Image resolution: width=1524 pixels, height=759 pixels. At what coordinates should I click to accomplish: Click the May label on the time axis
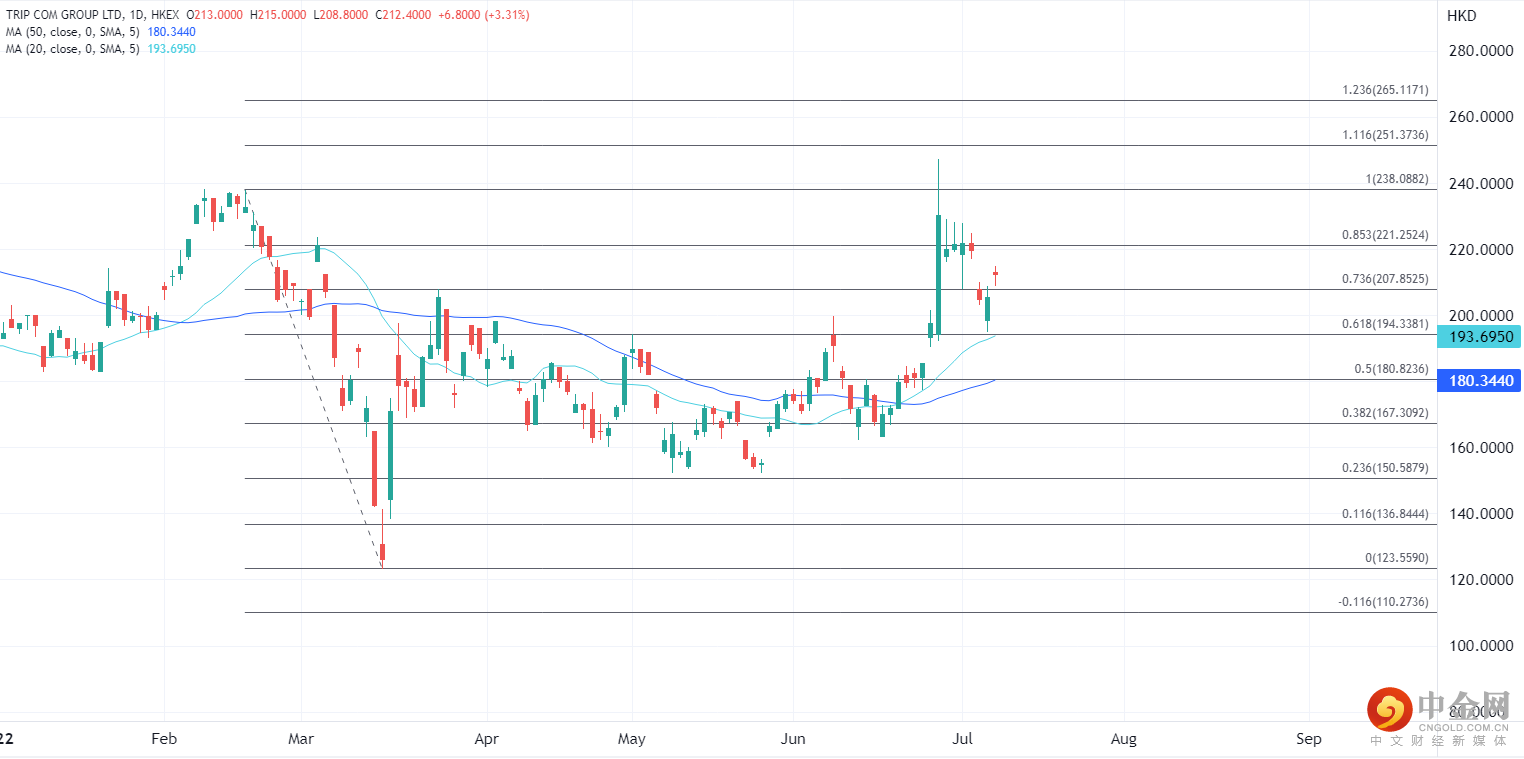tap(632, 739)
